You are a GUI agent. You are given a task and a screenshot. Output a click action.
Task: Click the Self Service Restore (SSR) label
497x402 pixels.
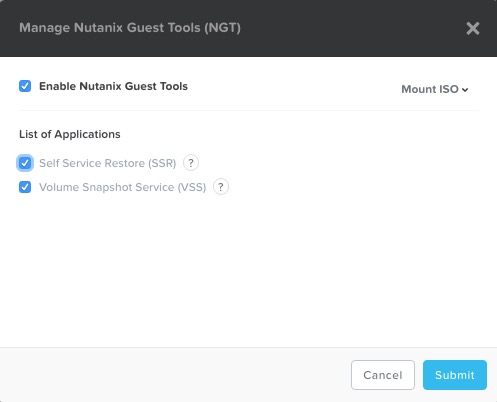(x=107, y=163)
